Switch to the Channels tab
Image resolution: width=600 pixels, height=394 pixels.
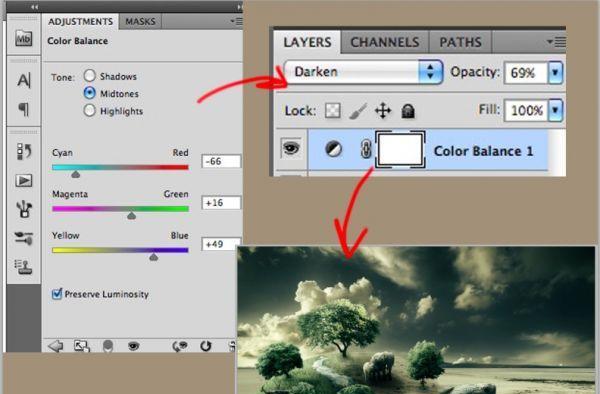click(x=385, y=42)
